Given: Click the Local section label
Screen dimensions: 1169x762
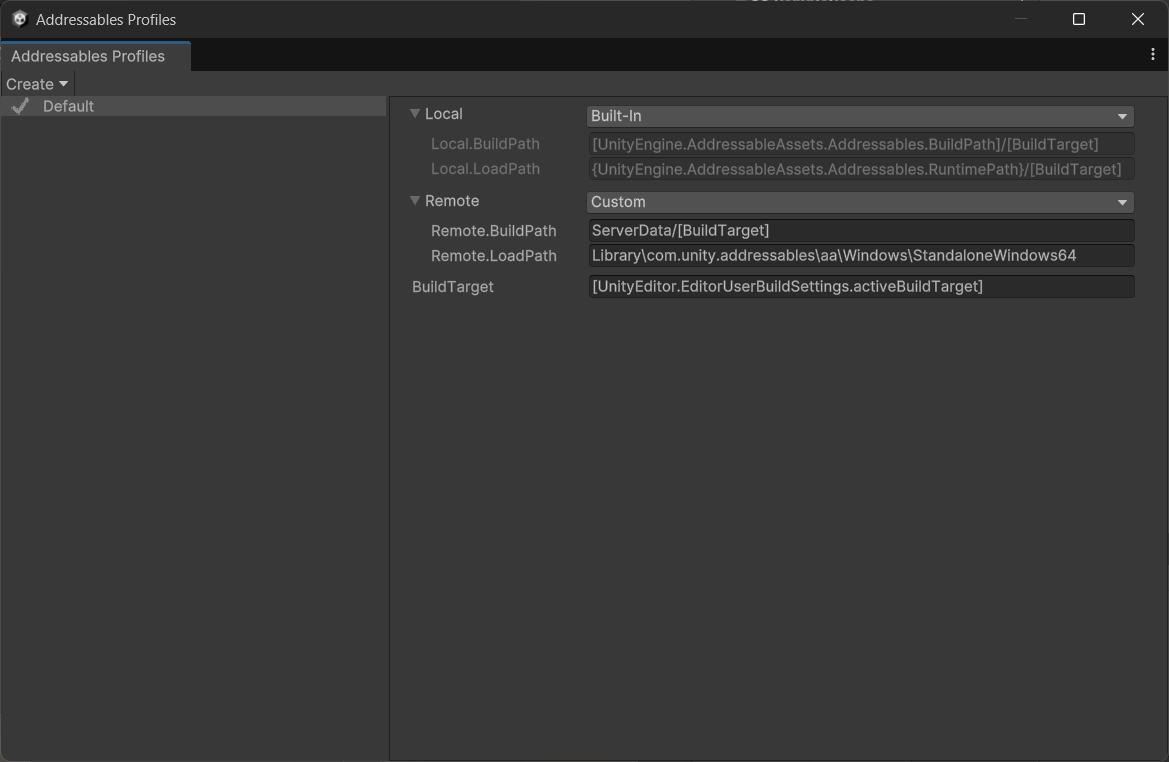Looking at the screenshot, I should coord(444,114).
